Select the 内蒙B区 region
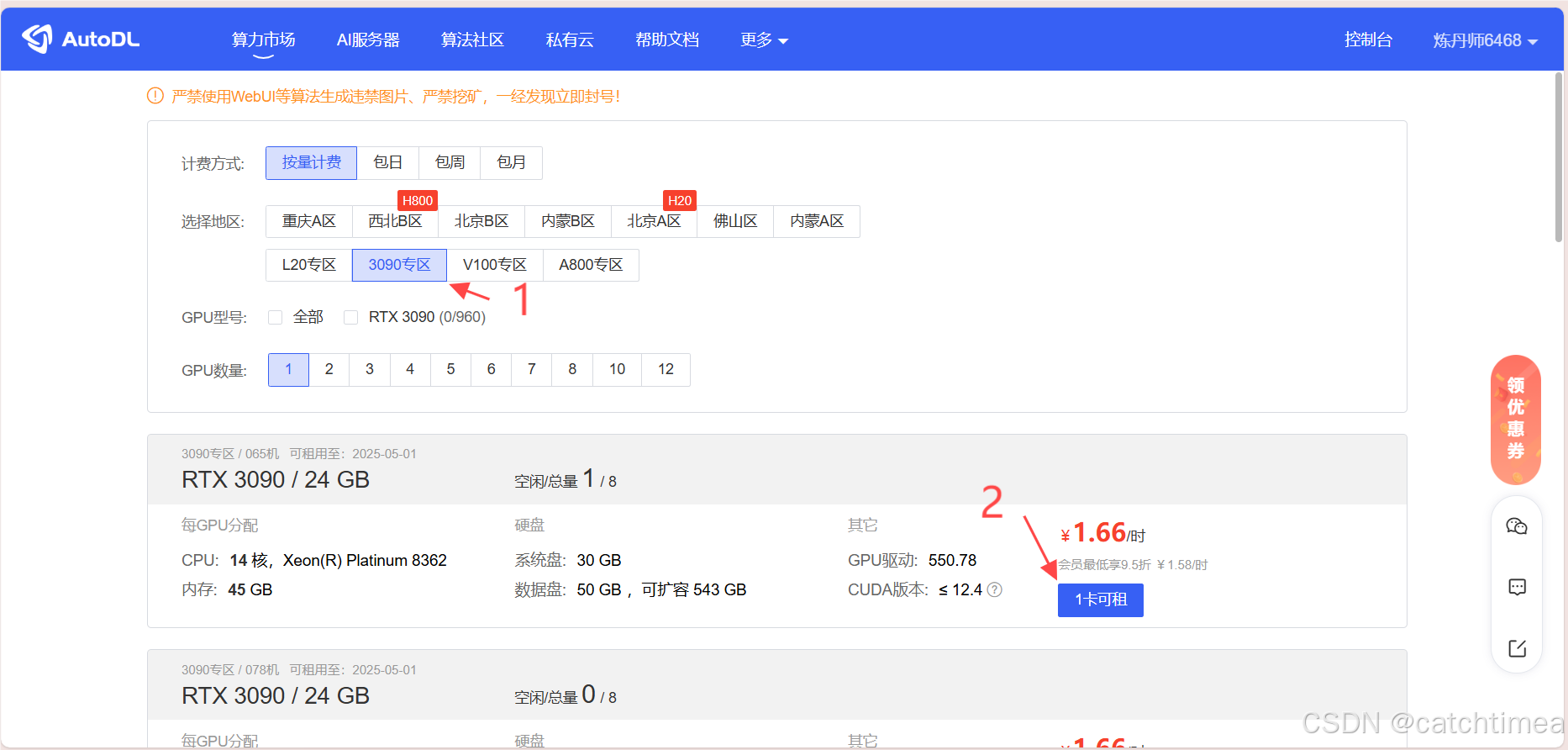1568x750 pixels. [x=568, y=221]
